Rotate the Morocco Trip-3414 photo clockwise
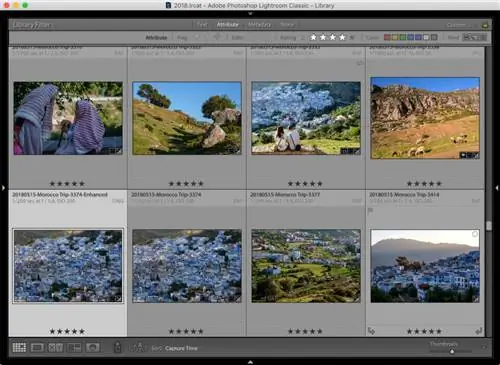500x365 pixels. pos(479,331)
